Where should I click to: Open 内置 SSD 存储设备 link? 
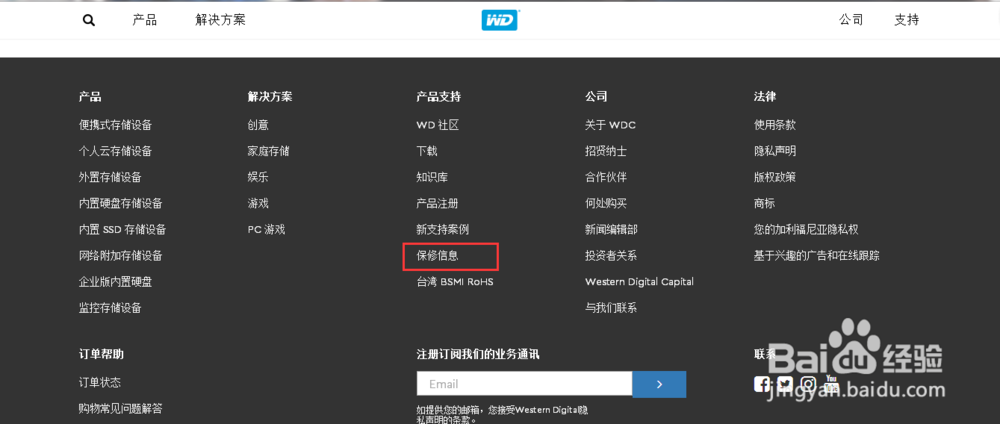coord(122,230)
